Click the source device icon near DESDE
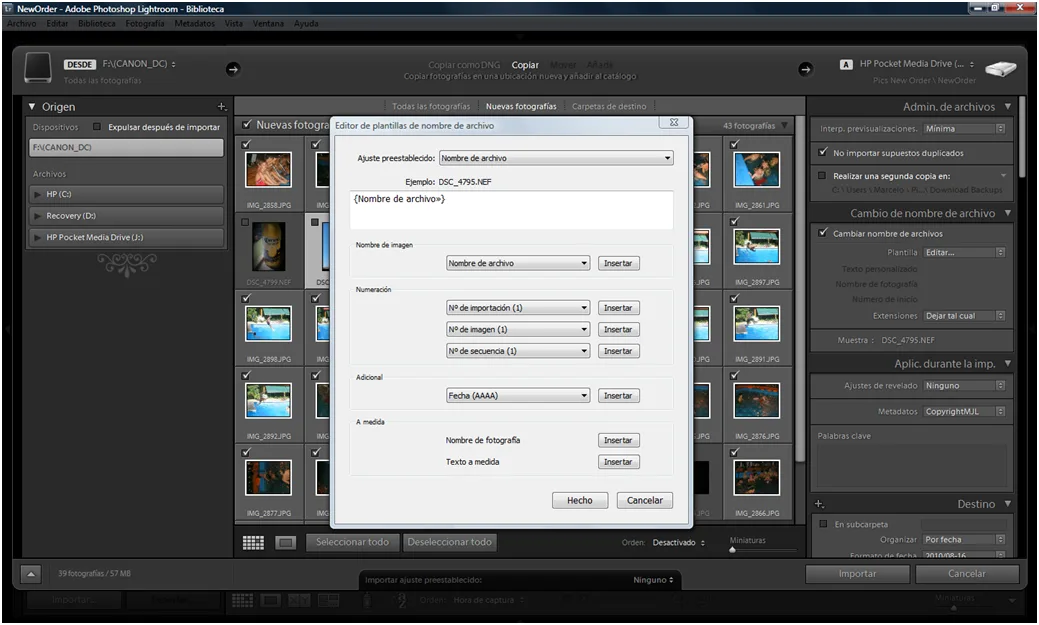Image resolution: width=1039 pixels, height=625 pixels. coord(39,68)
